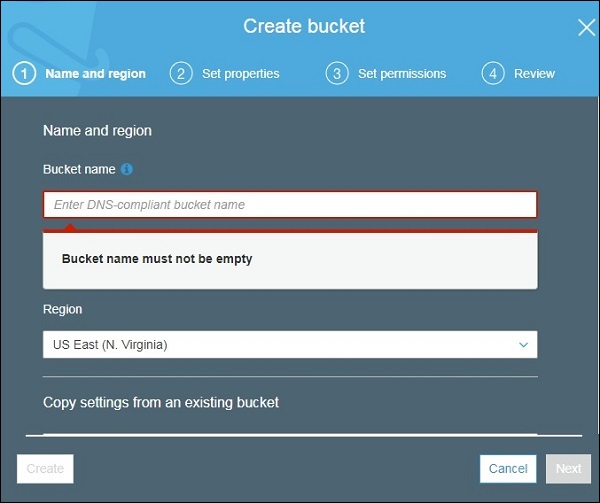Close the Create bucket dialog with X
Screen dimensions: 600x503
tap(586, 27)
